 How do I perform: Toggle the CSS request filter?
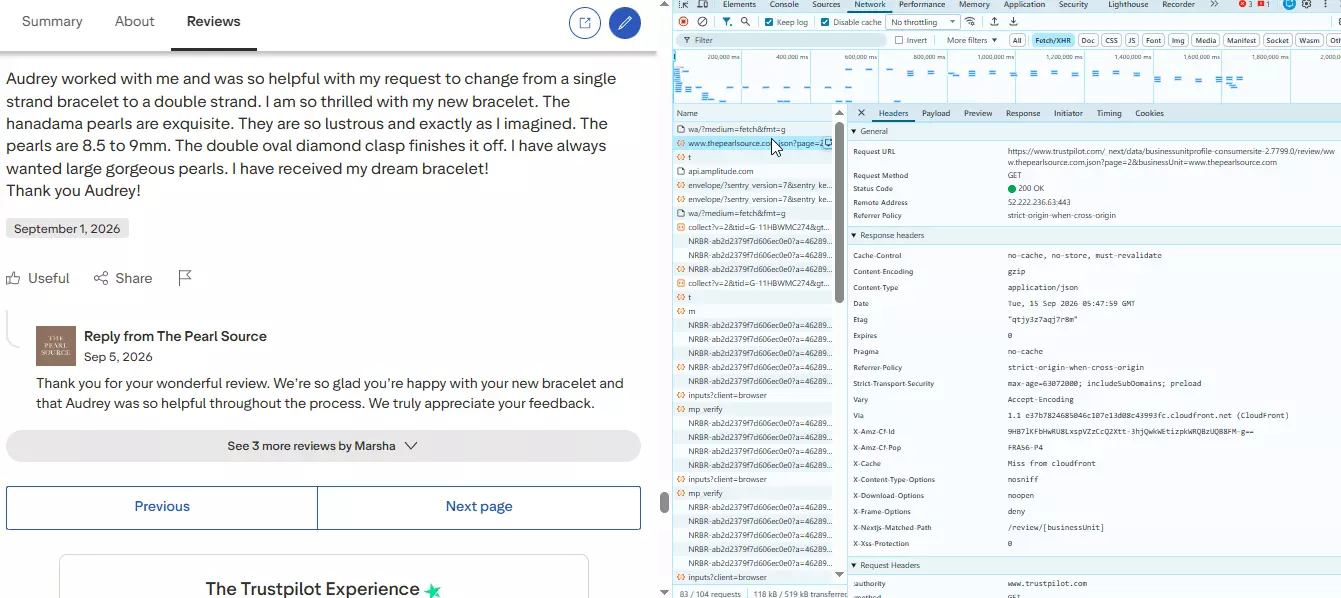click(x=1111, y=40)
